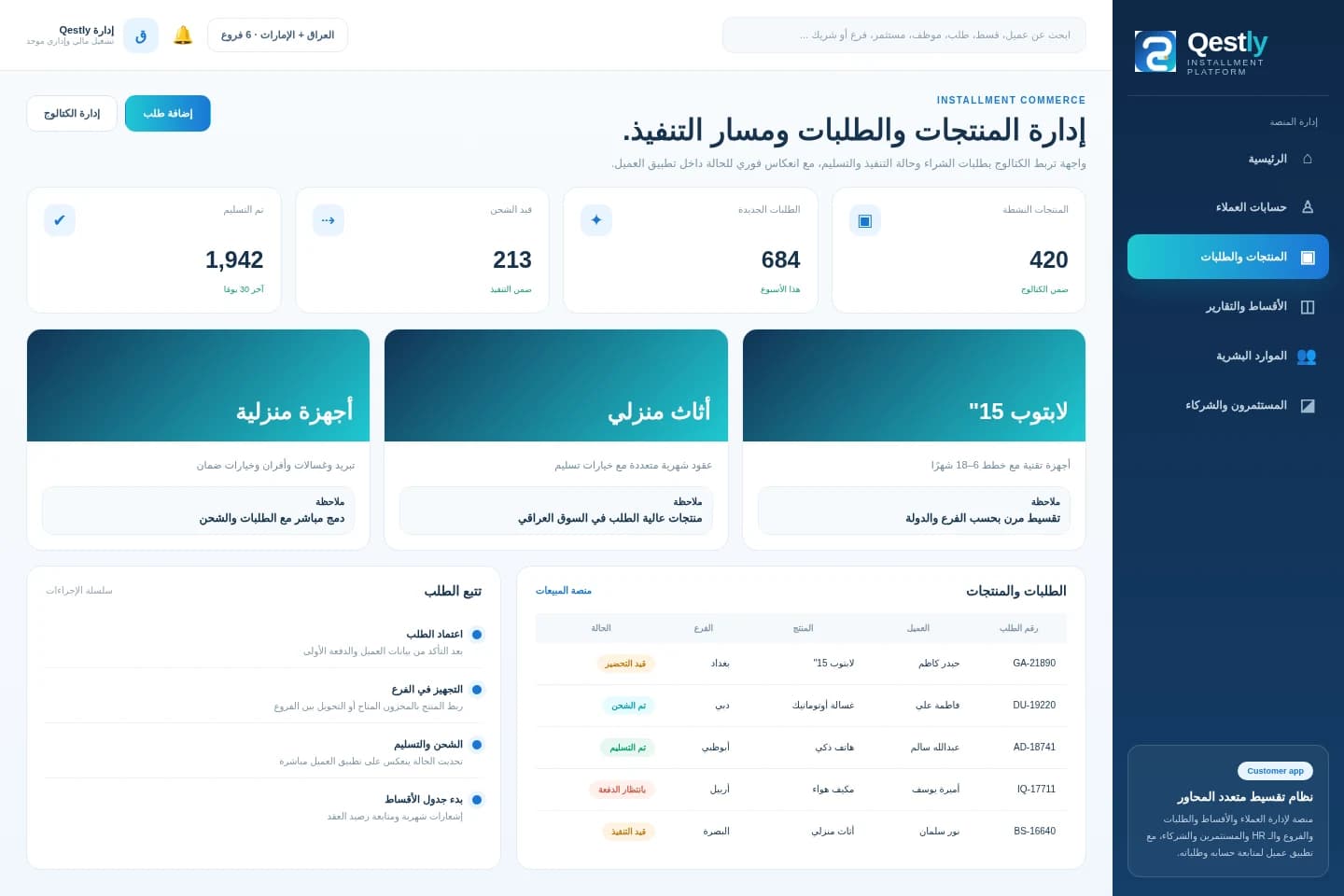Click the التجهيز في الفرع timeline dot
This screenshot has width=1344, height=896.
477,690
